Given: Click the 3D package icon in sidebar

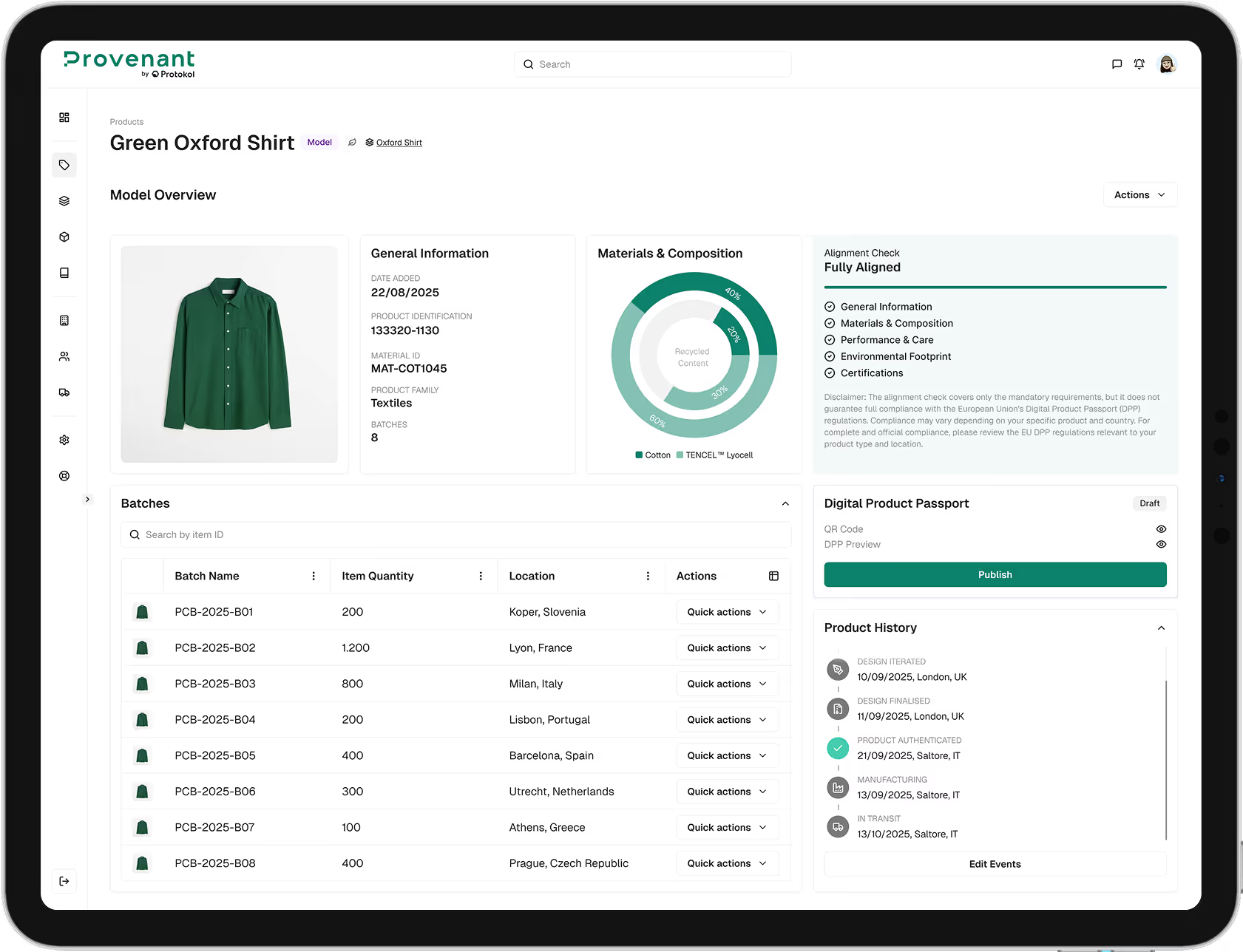Looking at the screenshot, I should tap(64, 237).
